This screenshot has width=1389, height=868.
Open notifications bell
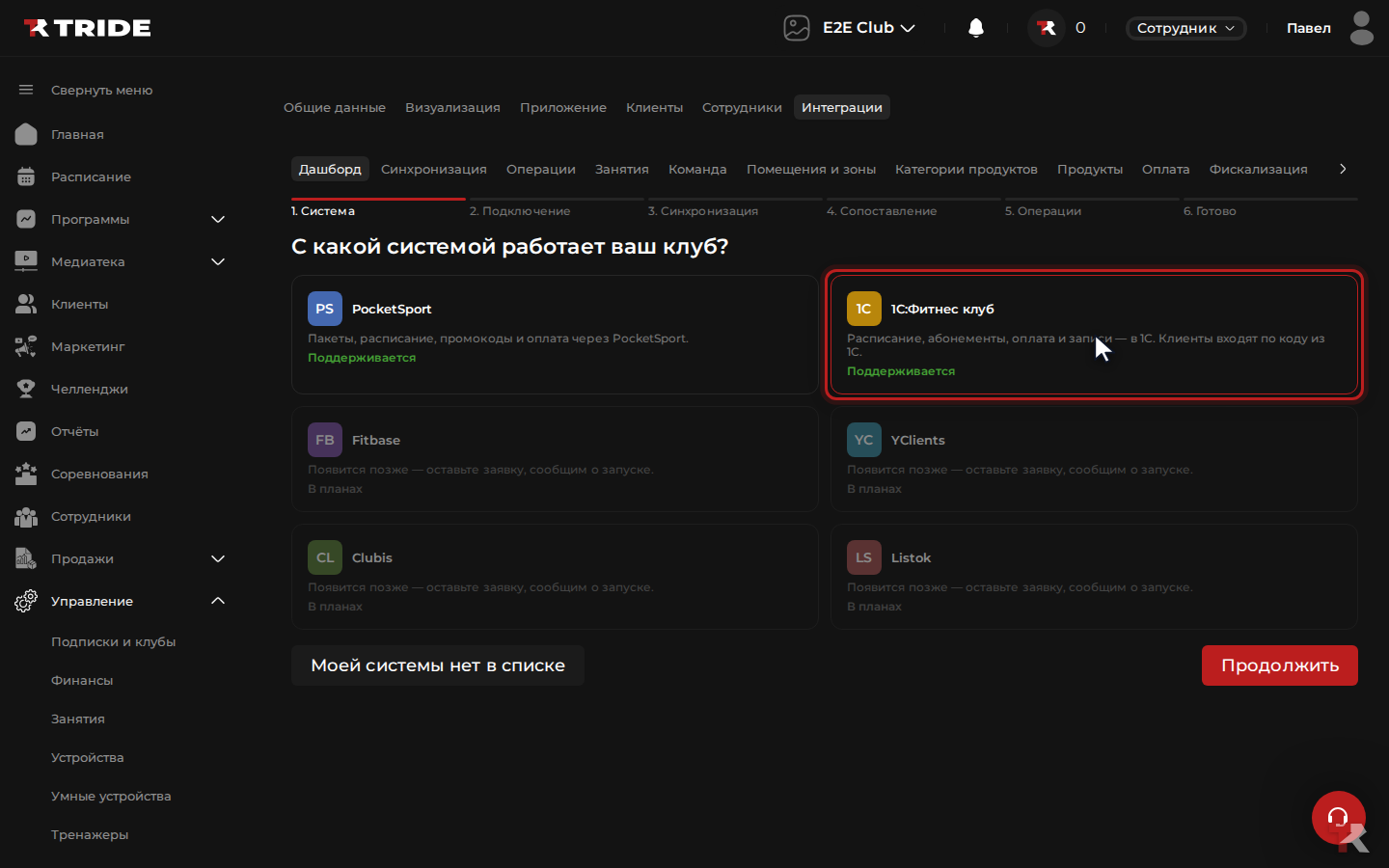tap(976, 28)
